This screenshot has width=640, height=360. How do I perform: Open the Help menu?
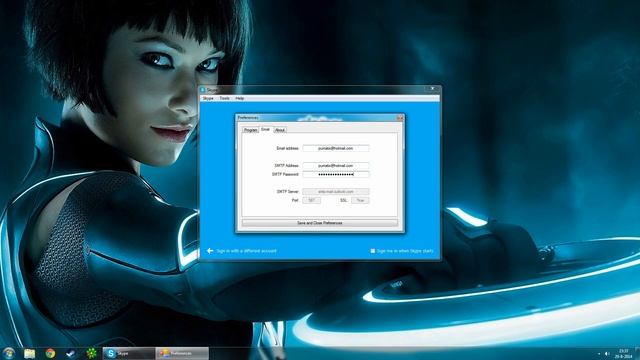point(240,98)
